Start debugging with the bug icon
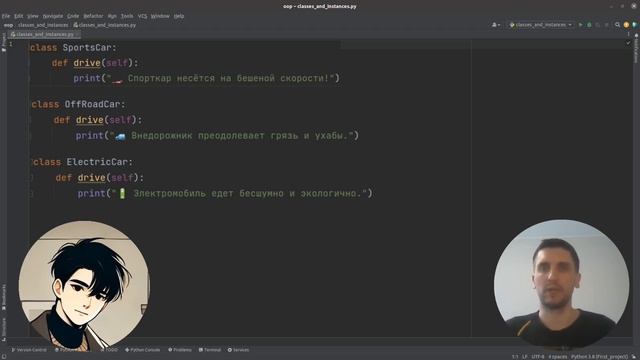 (589, 25)
